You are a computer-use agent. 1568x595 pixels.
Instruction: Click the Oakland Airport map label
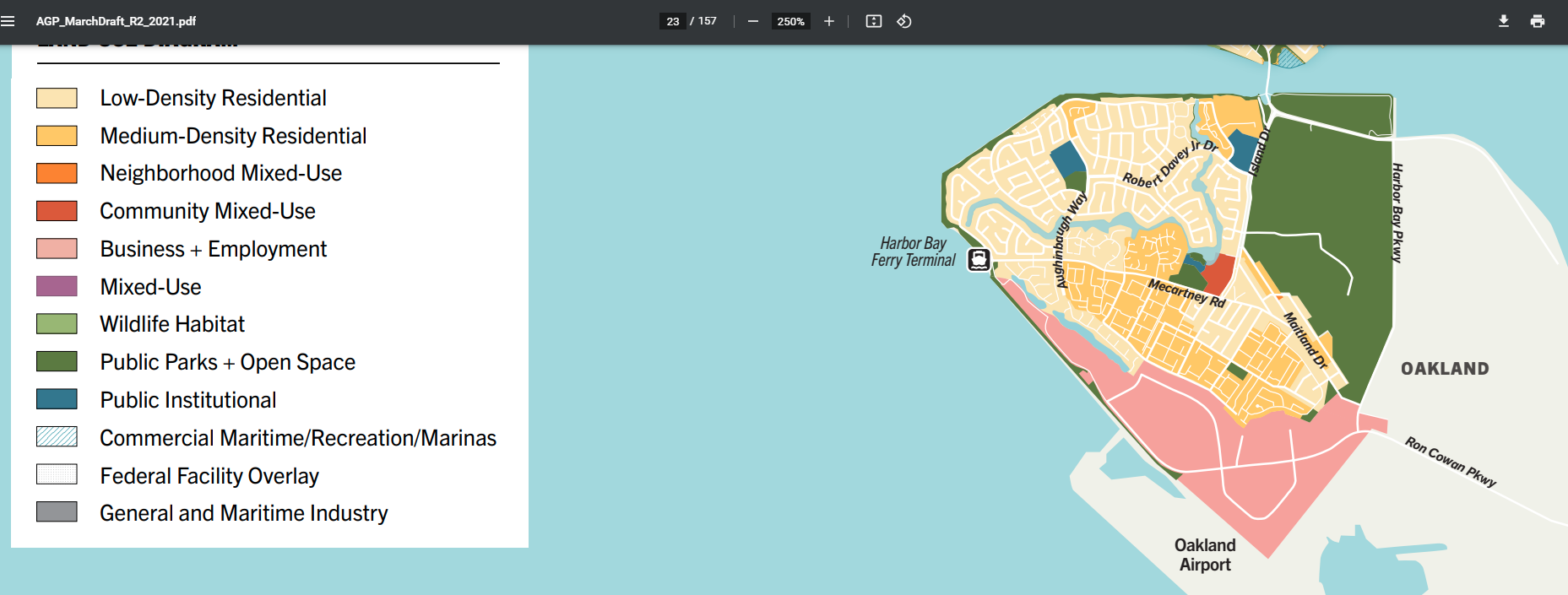1205,555
